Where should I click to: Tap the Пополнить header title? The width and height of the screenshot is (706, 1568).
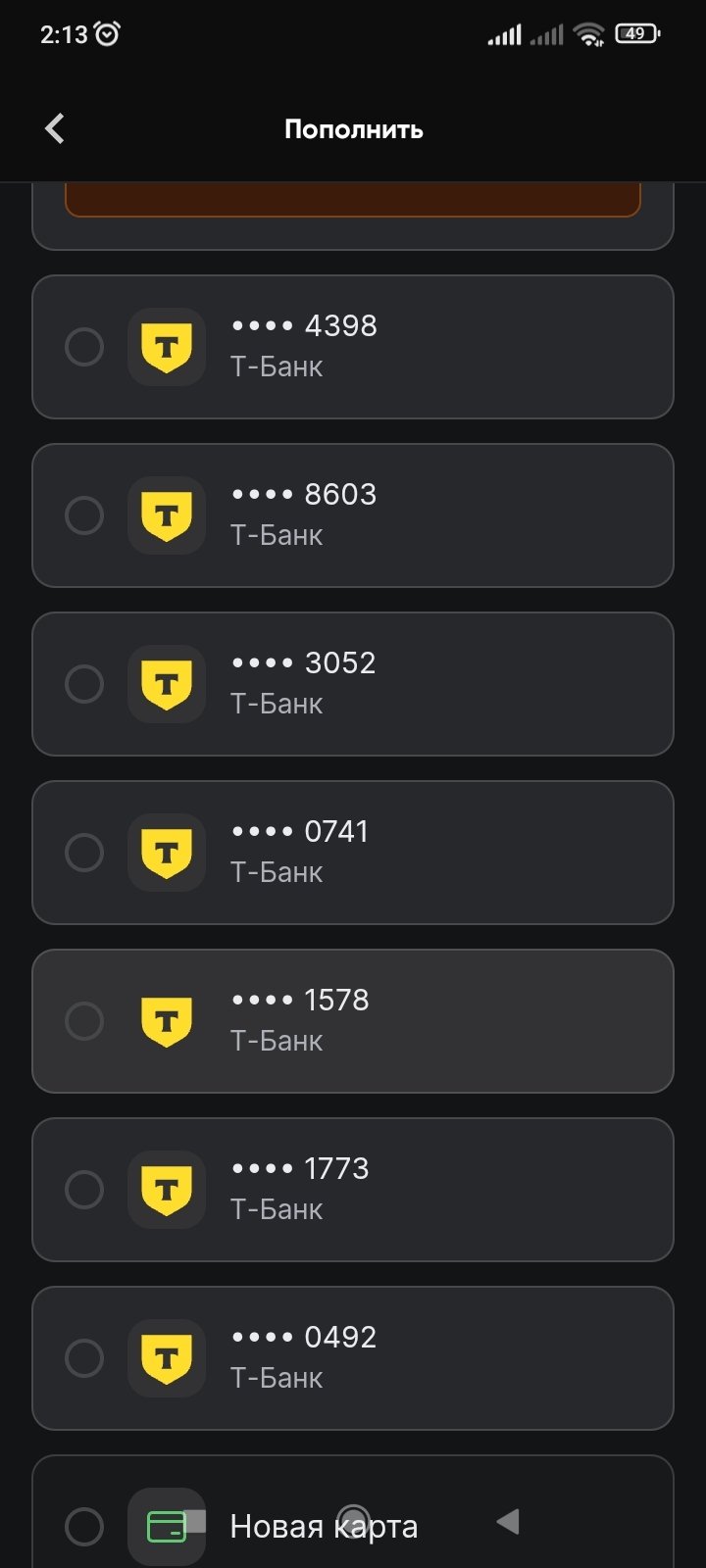coord(353,129)
